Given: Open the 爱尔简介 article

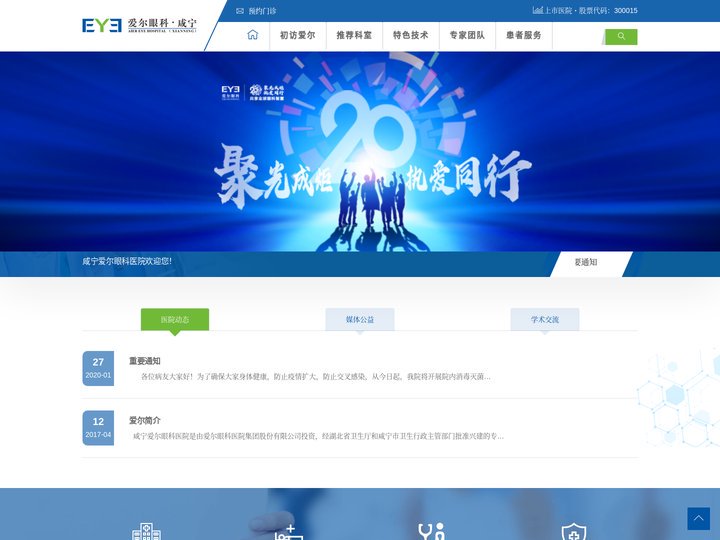Looking at the screenshot, I should 145,420.
